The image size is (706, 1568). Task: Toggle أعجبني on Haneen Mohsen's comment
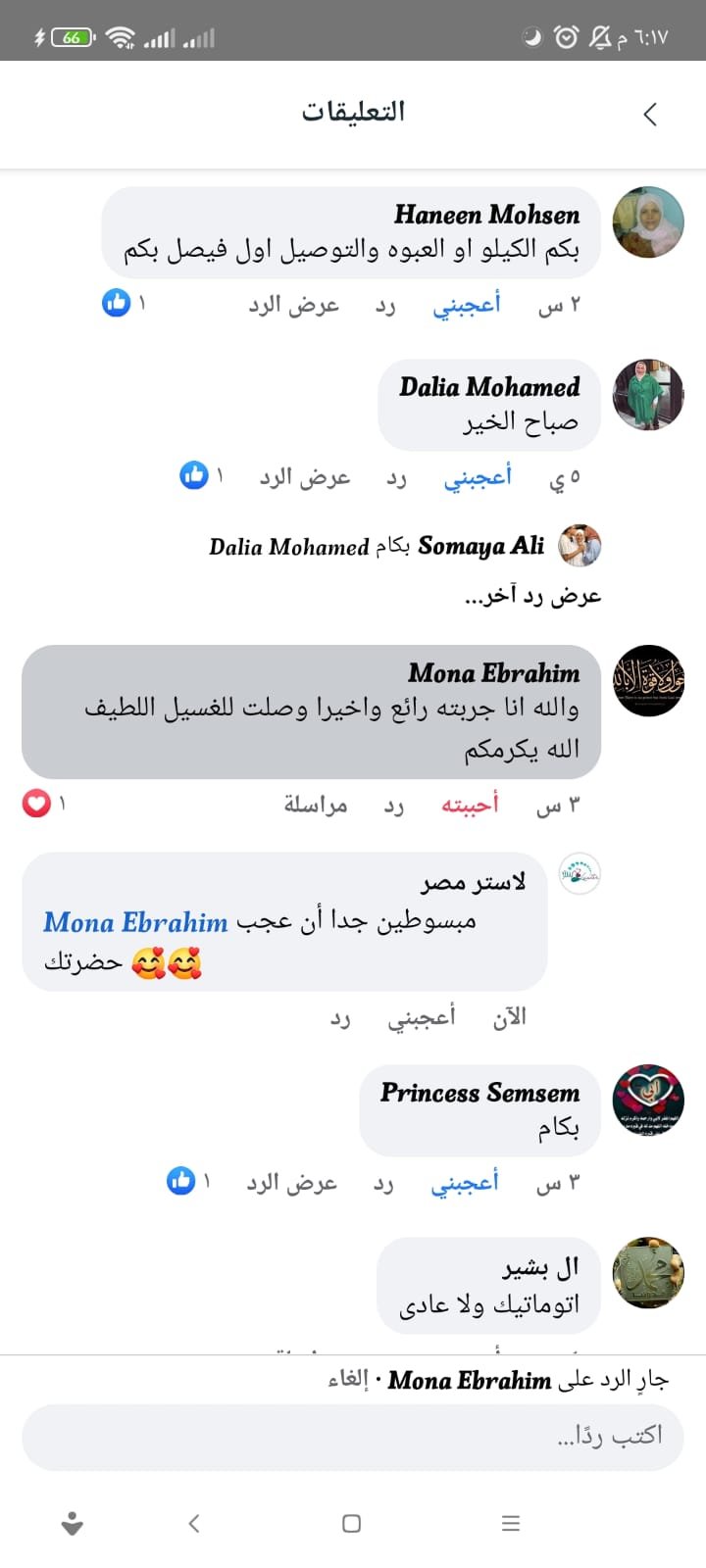(x=467, y=305)
